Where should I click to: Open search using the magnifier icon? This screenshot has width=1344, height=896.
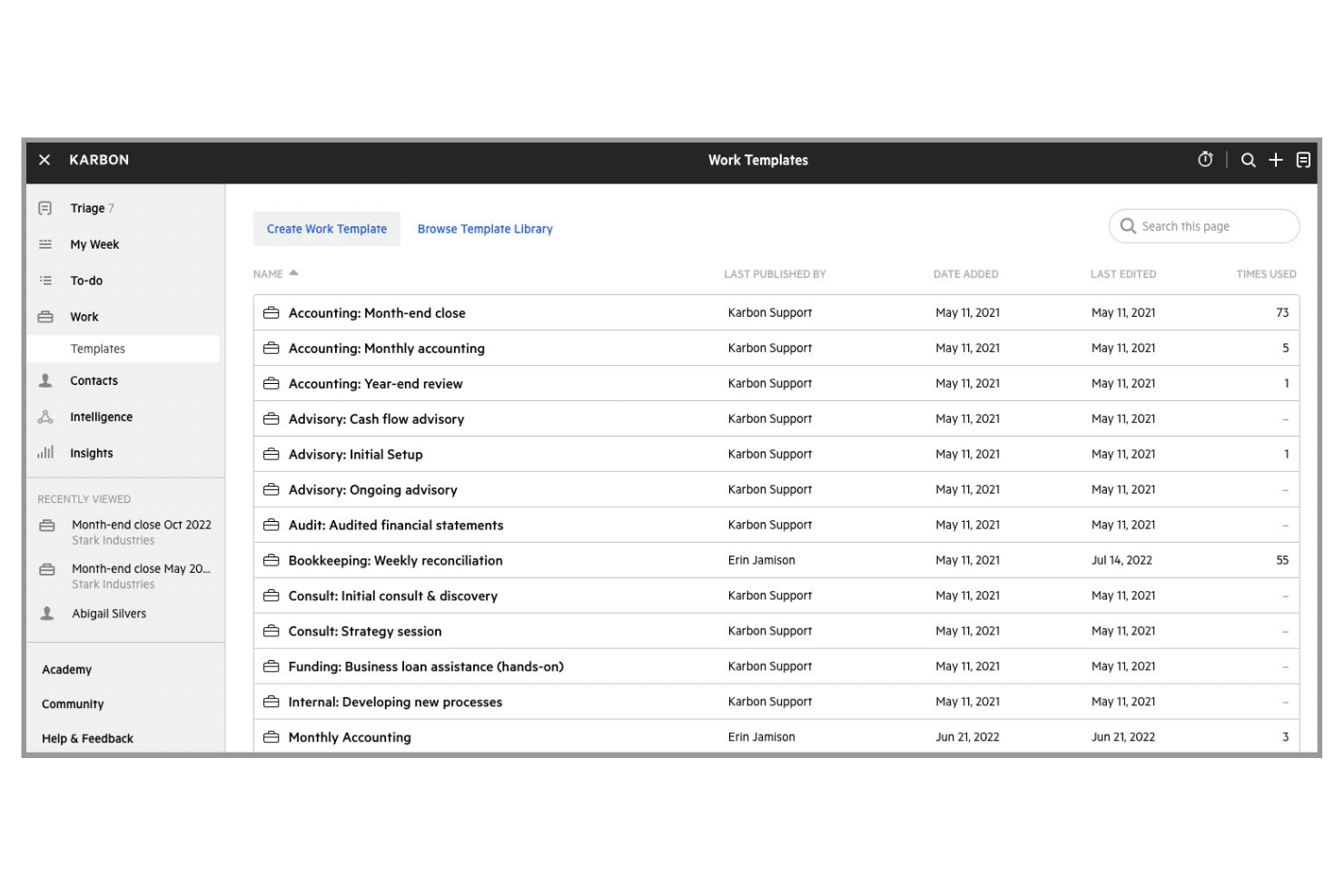(1248, 160)
